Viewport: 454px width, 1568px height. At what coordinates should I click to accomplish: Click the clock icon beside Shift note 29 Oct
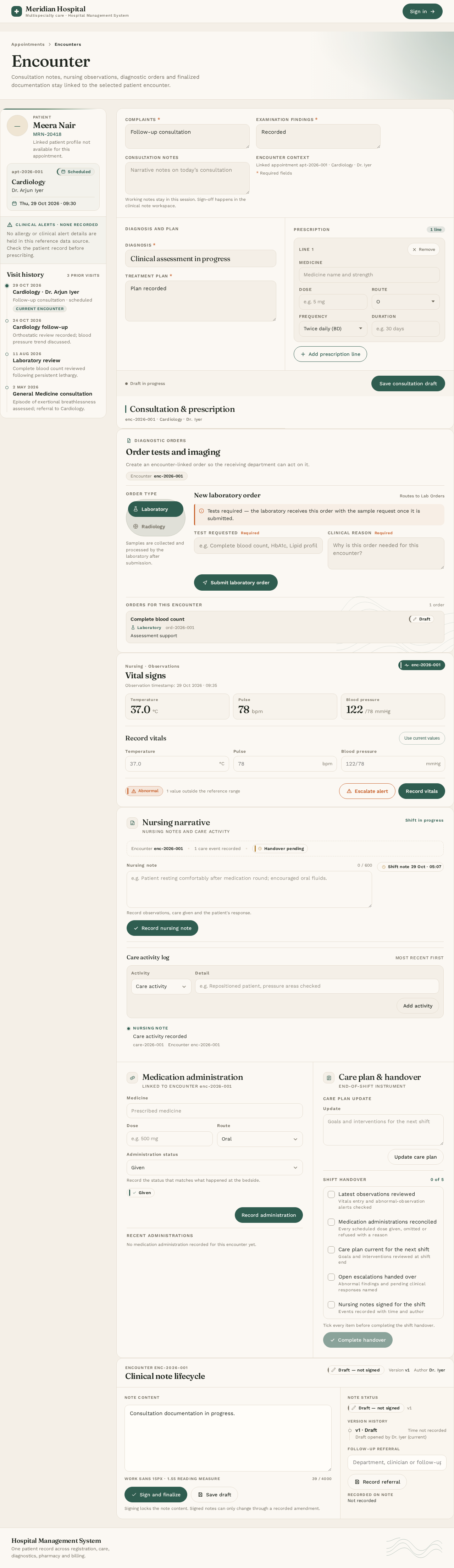pos(383,867)
